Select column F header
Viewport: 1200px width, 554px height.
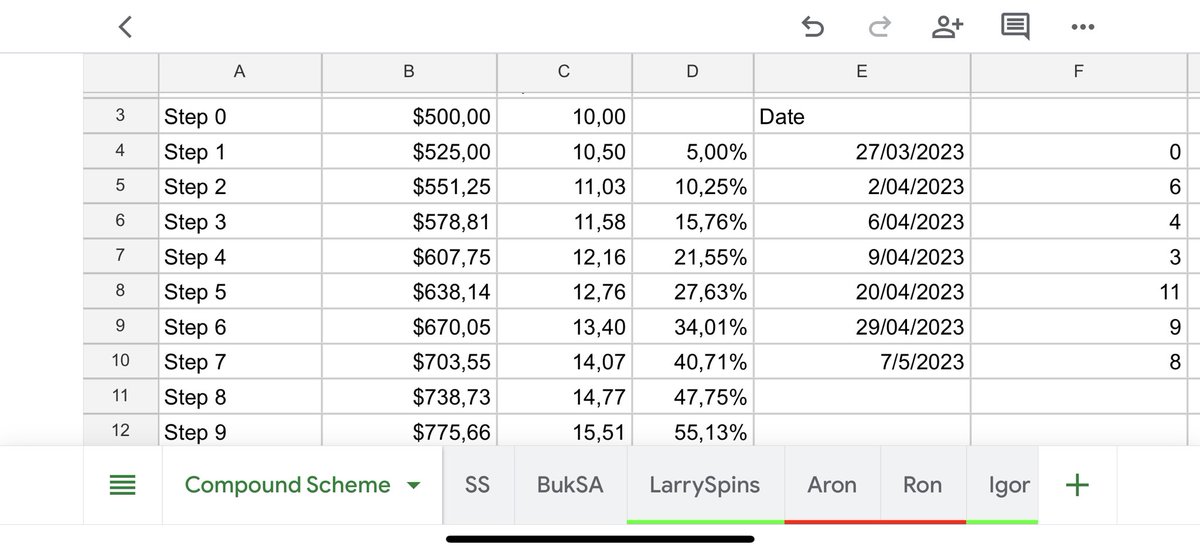(1078, 71)
